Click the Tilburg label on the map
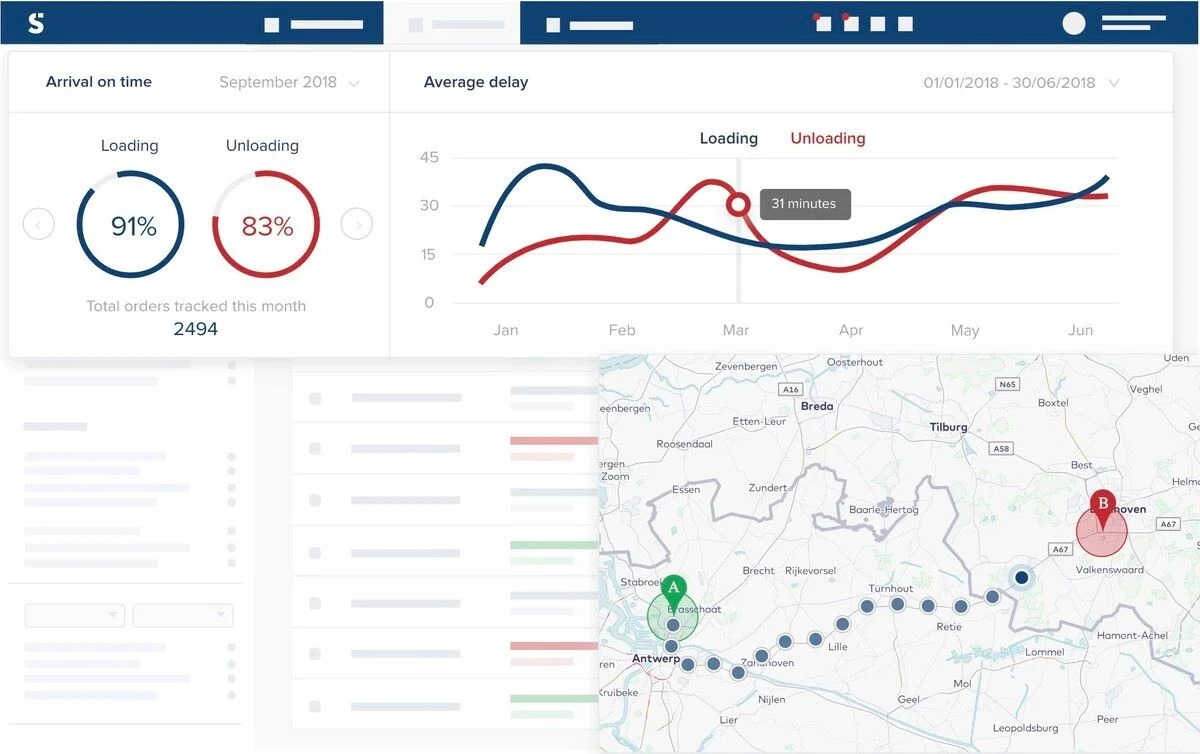1200x754 pixels. (948, 427)
